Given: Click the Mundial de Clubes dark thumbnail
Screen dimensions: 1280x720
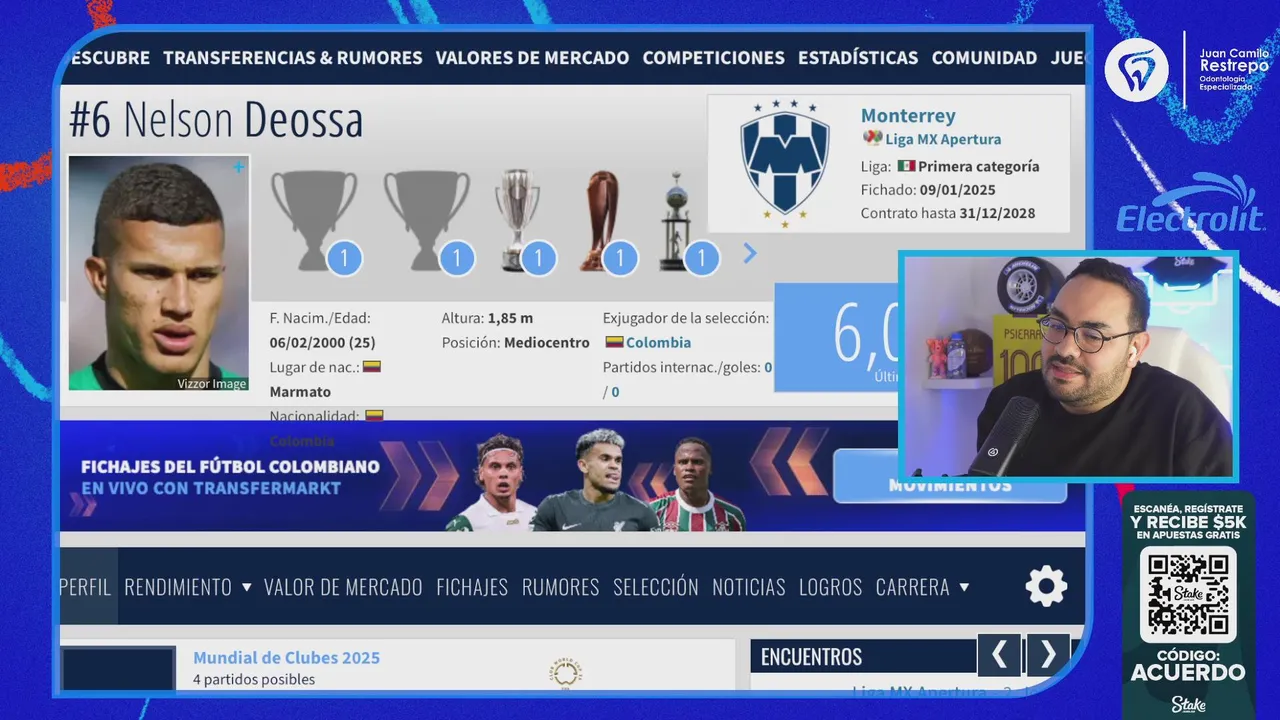Looking at the screenshot, I should pos(118,669).
